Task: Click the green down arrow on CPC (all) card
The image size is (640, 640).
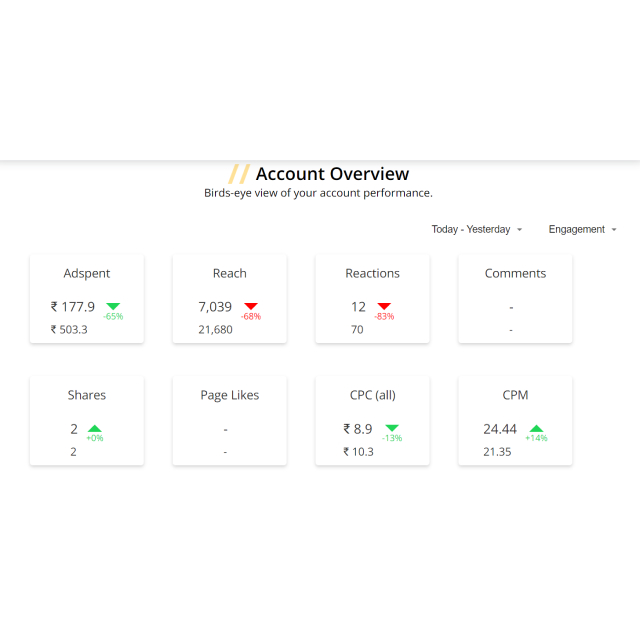Action: coord(392,428)
